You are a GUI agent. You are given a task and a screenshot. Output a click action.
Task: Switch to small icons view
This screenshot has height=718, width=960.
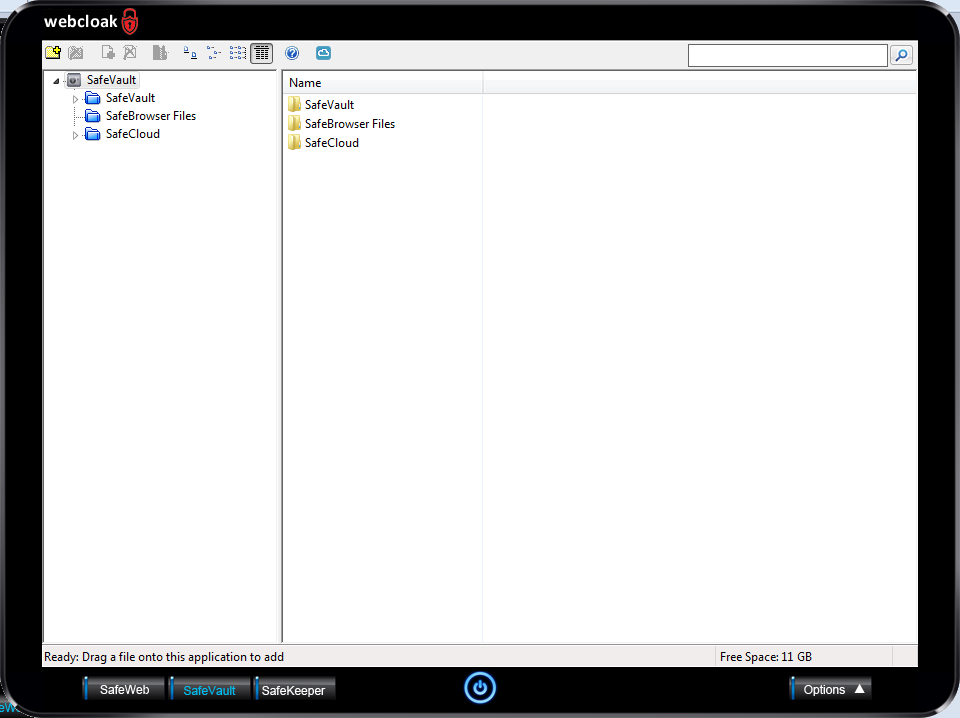tap(213, 53)
